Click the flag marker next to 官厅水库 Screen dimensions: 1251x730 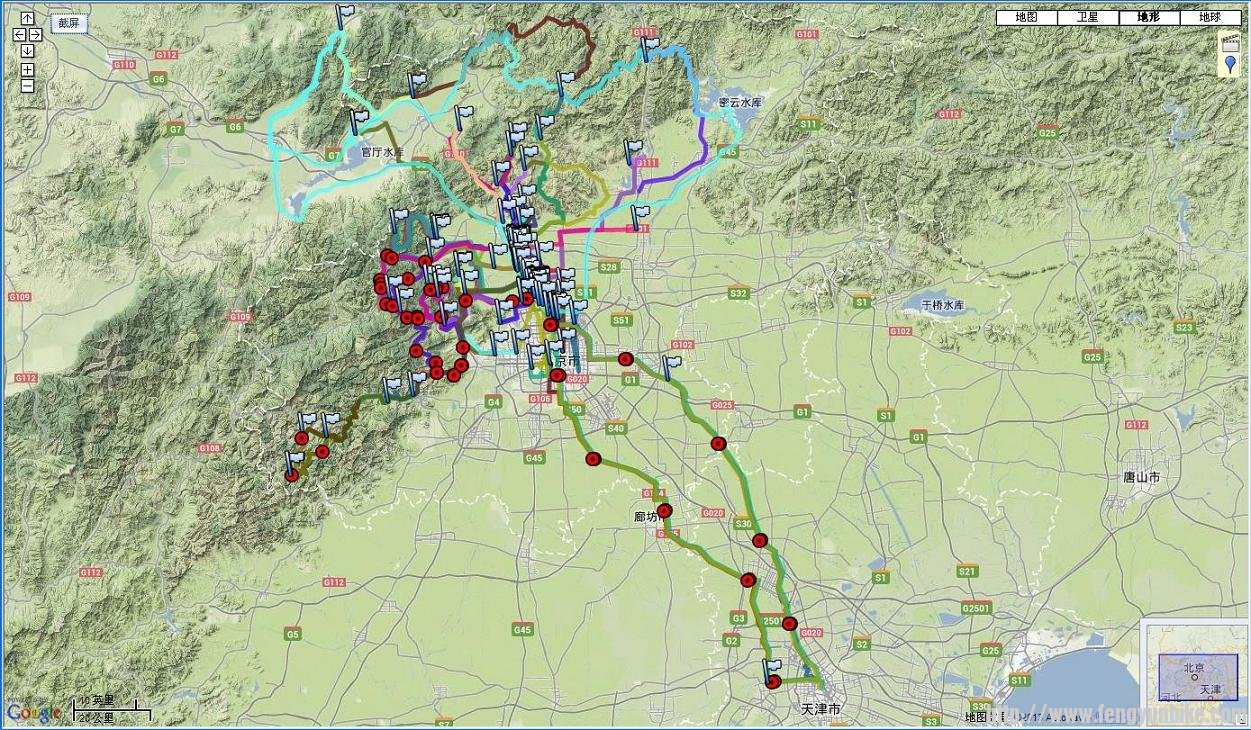(358, 122)
